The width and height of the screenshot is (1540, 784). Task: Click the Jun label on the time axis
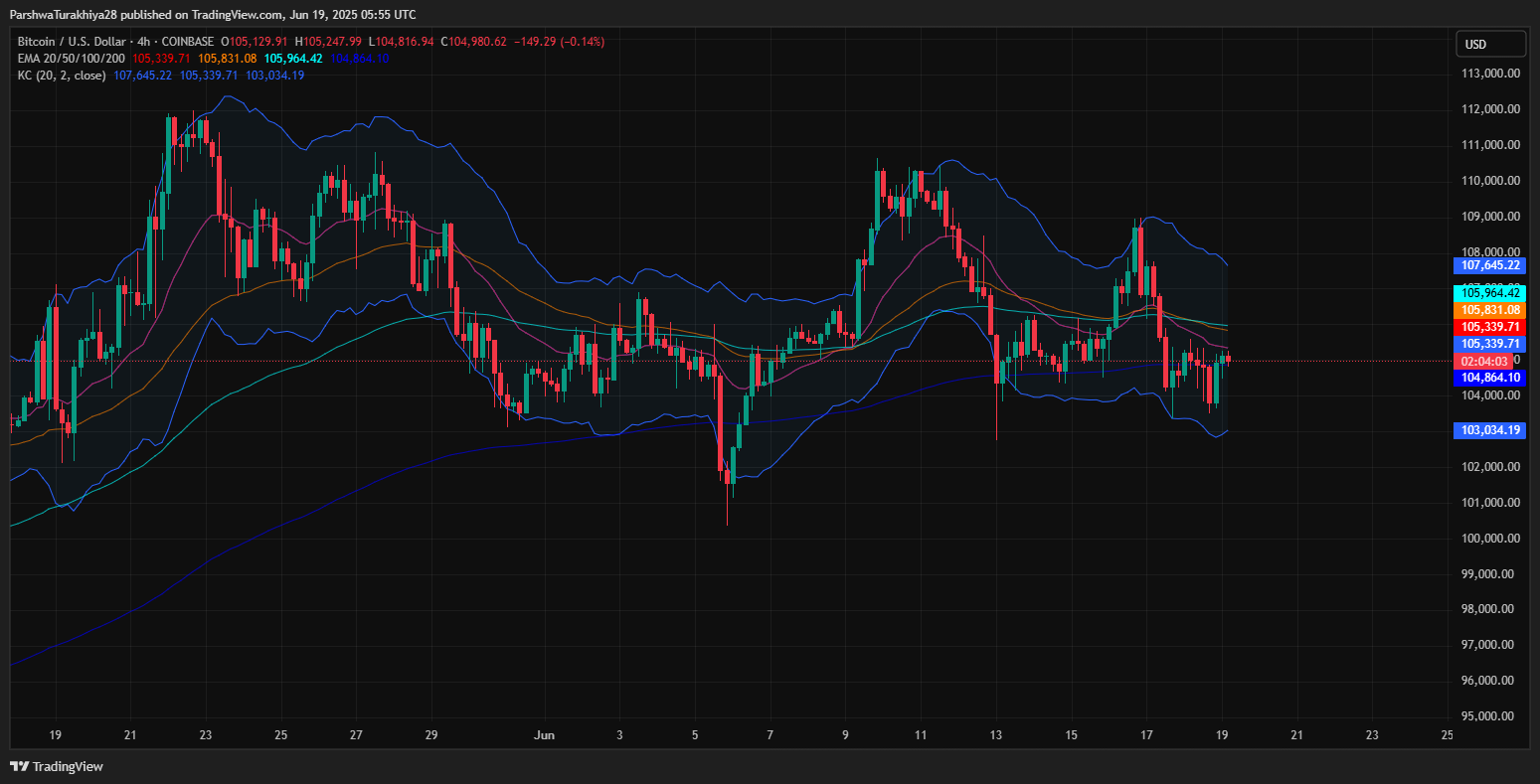544,735
